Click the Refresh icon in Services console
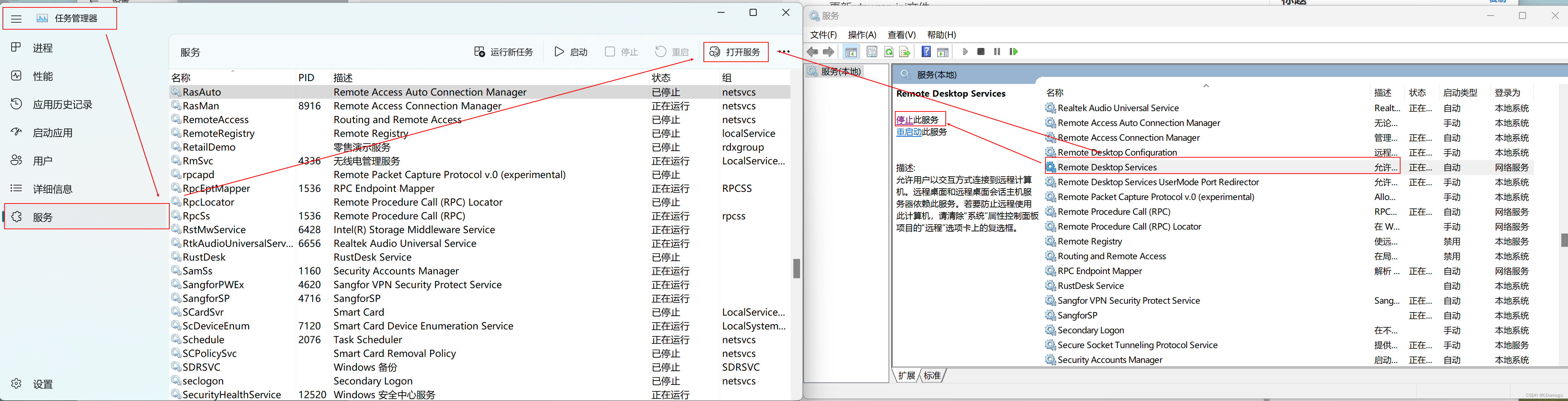The width and height of the screenshot is (1568, 401). [x=889, y=52]
